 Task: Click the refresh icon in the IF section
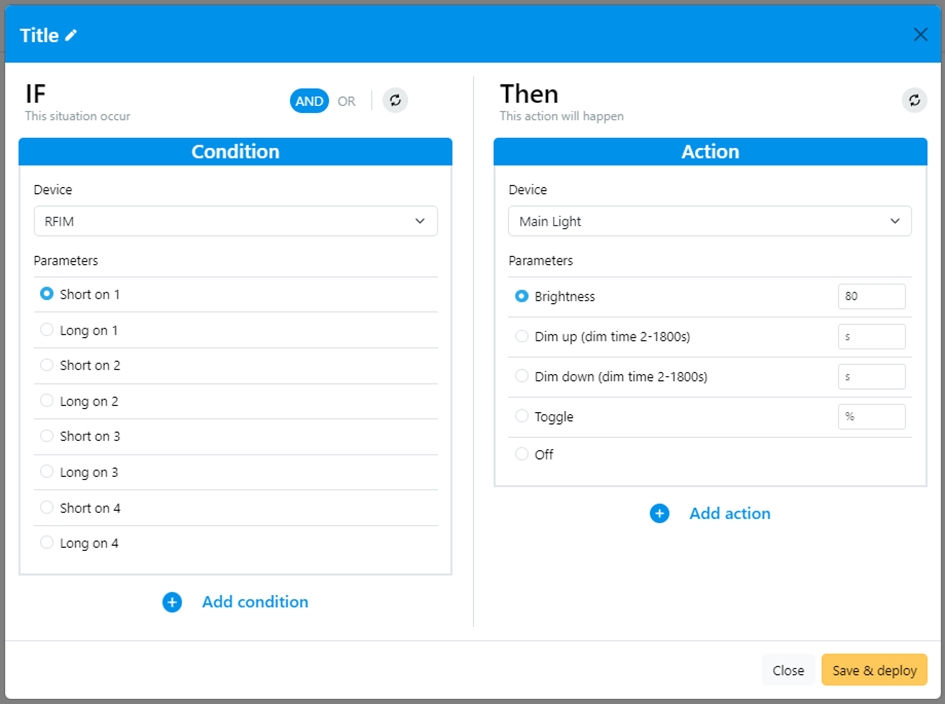click(x=395, y=100)
